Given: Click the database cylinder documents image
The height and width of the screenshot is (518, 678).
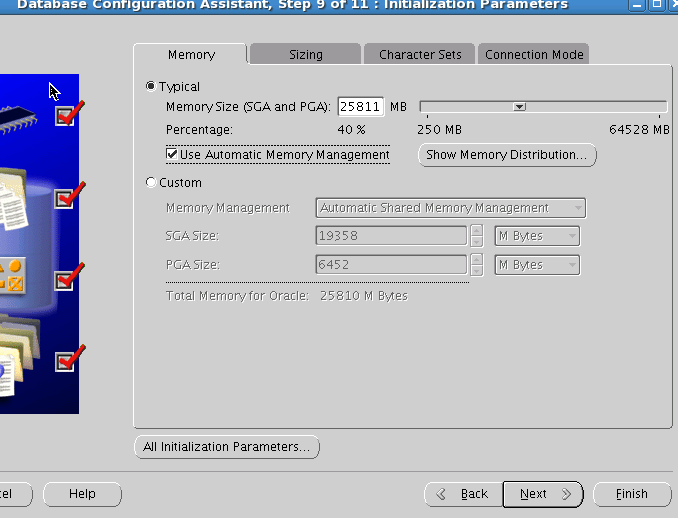Looking at the screenshot, I should [x=14, y=199].
